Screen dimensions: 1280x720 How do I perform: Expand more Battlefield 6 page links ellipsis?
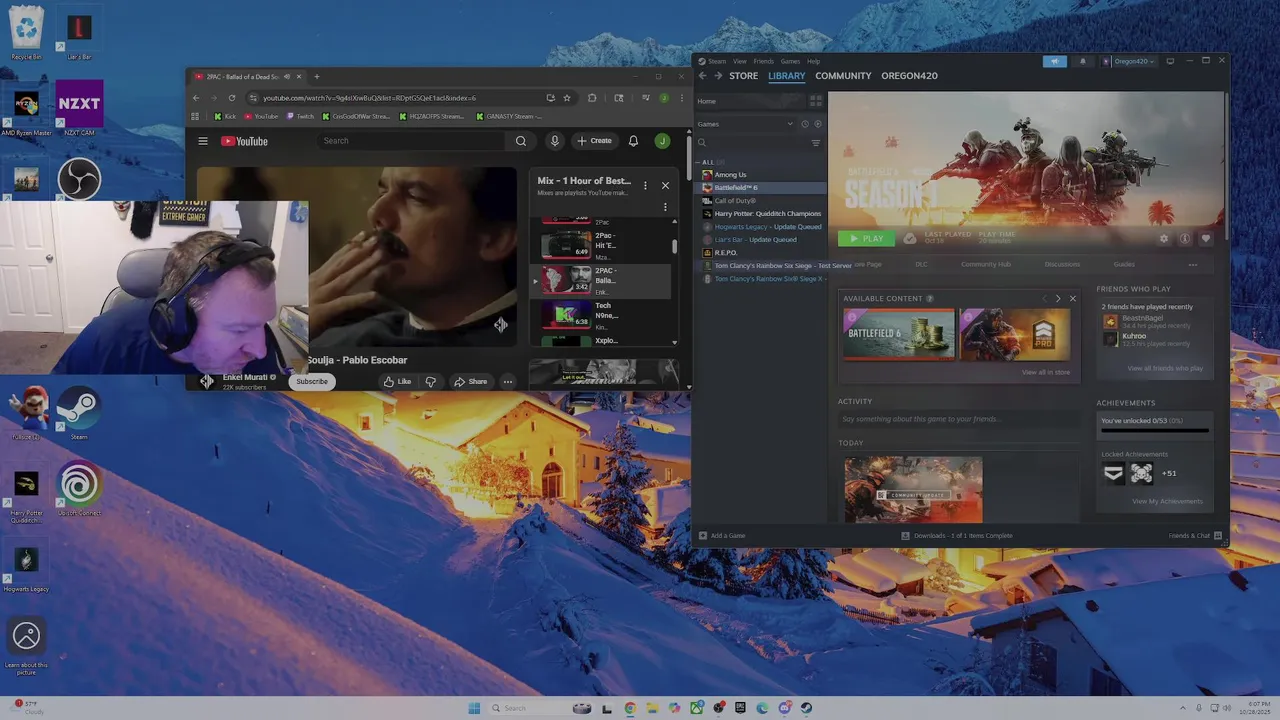point(1192,264)
